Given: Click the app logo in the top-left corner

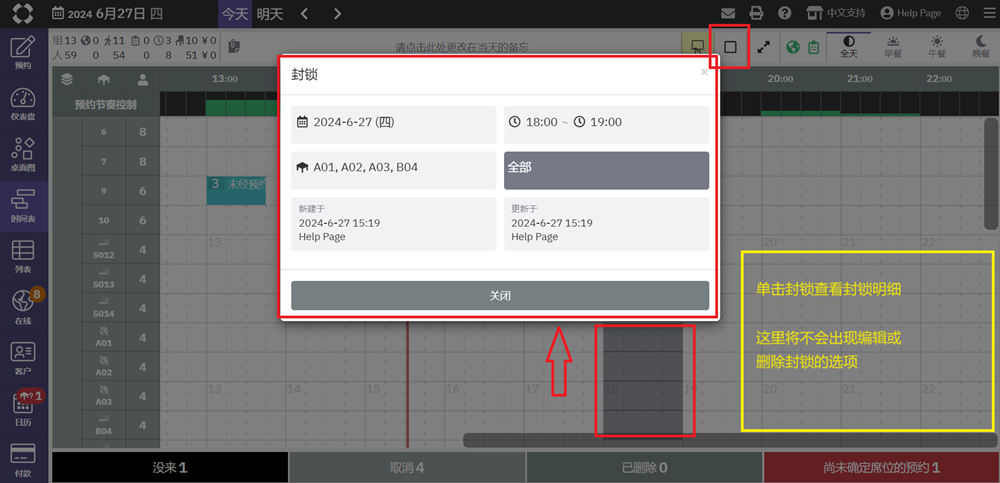Looking at the screenshot, I should point(23,13).
